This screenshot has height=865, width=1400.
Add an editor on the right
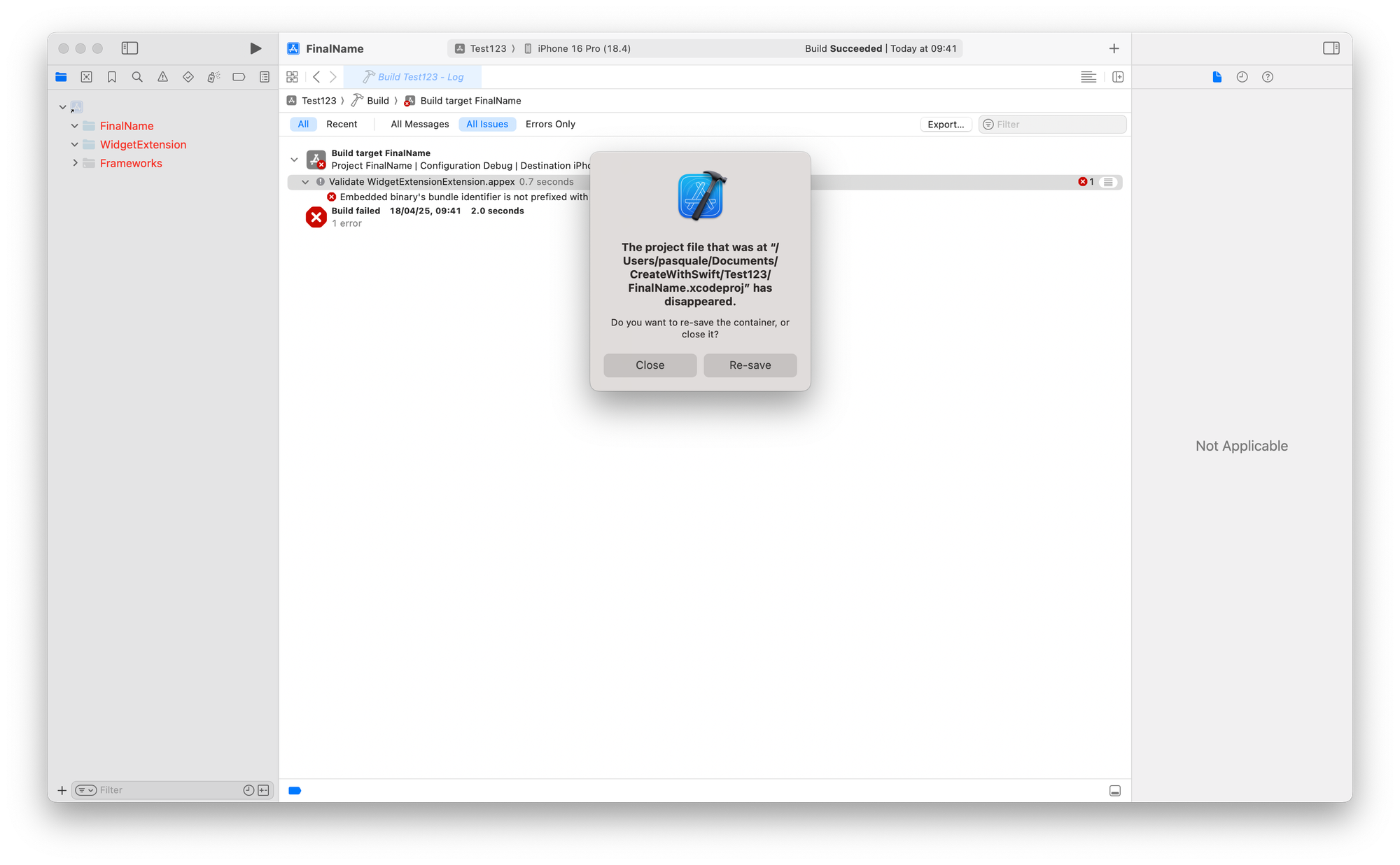tap(1118, 77)
